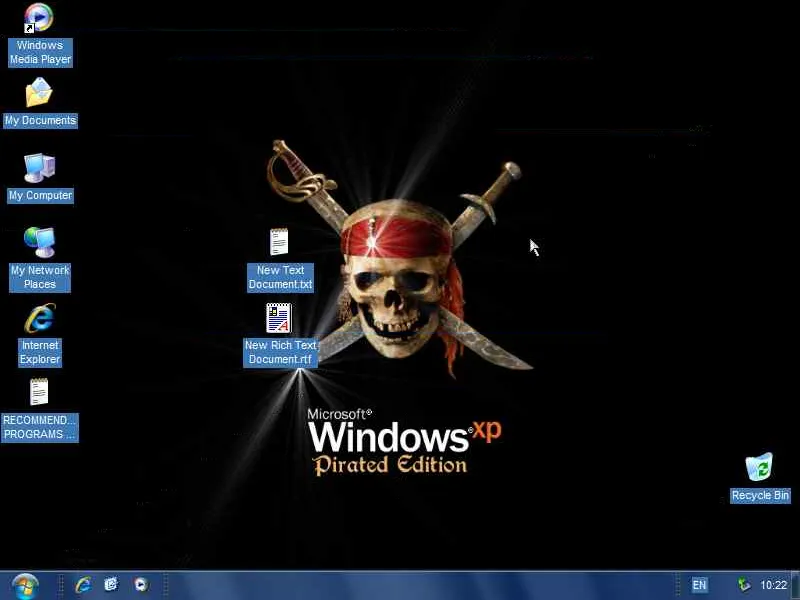Click the Recycle Bin label text
The height and width of the screenshot is (600, 800).
[x=760, y=495]
